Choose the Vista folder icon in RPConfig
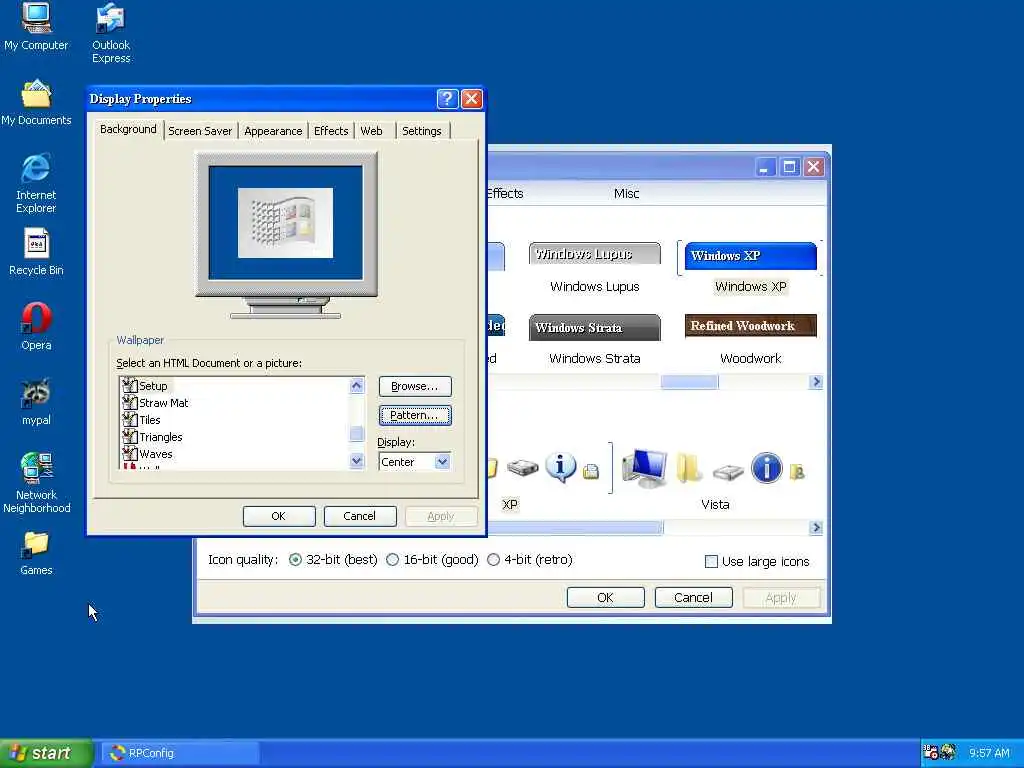 pos(688,468)
